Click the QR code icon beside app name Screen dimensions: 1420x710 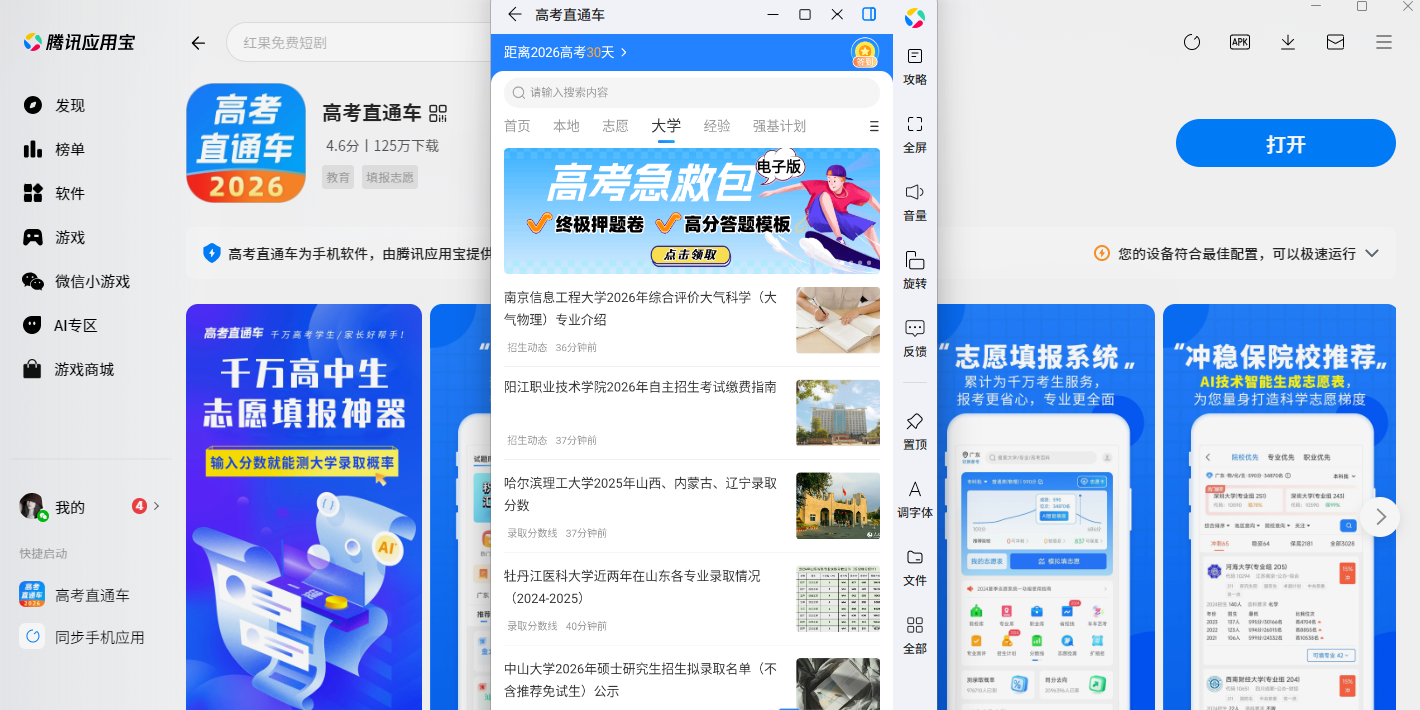pyautogui.click(x=438, y=113)
